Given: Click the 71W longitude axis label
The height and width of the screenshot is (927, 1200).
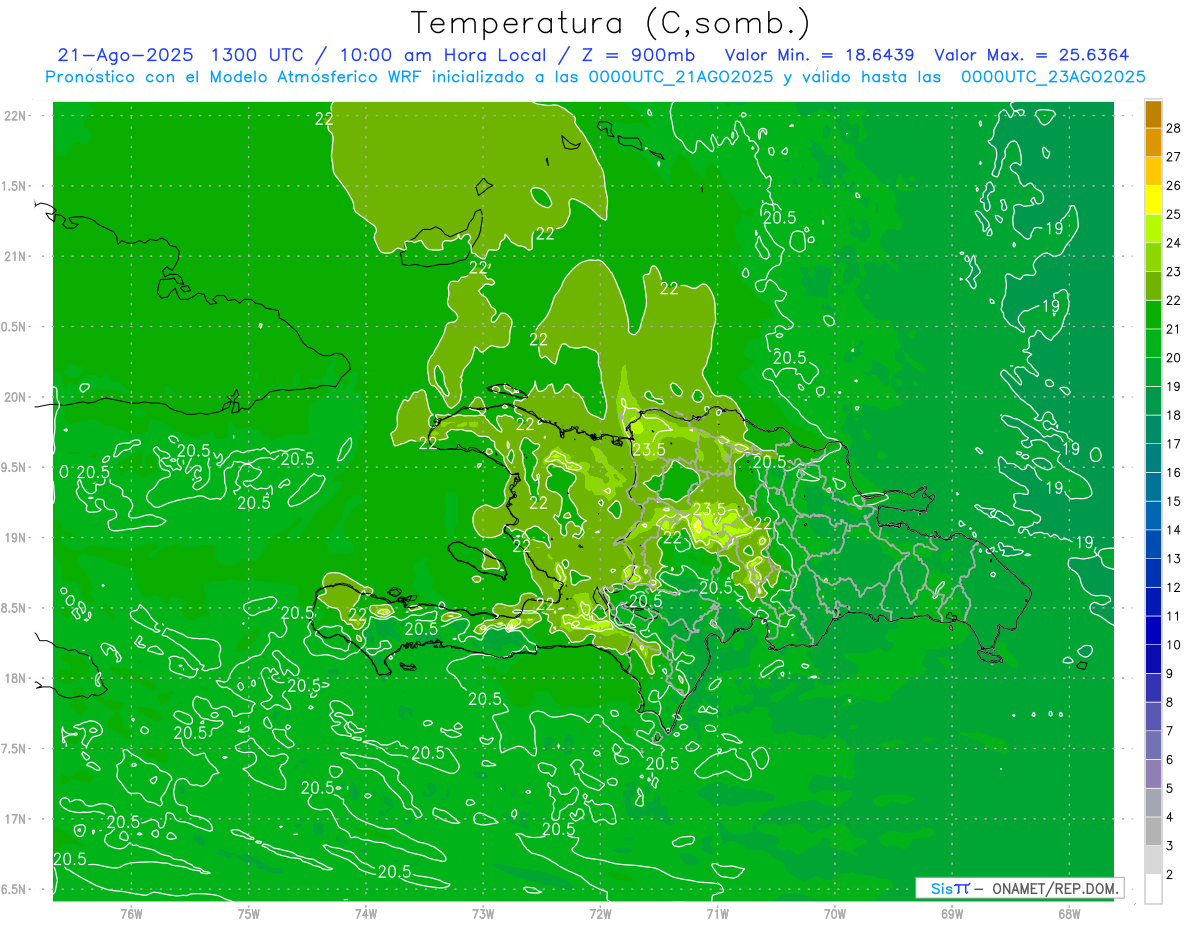Looking at the screenshot, I should pyautogui.click(x=717, y=914).
